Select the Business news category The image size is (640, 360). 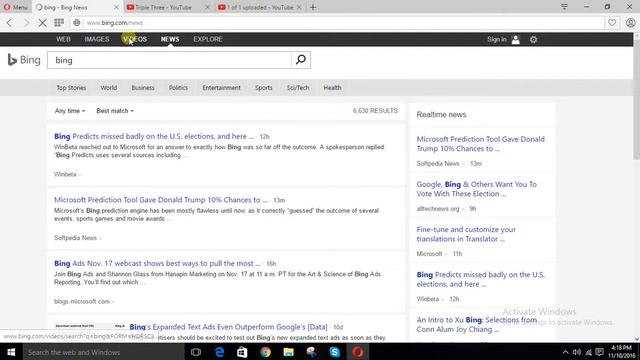pyautogui.click(x=143, y=88)
